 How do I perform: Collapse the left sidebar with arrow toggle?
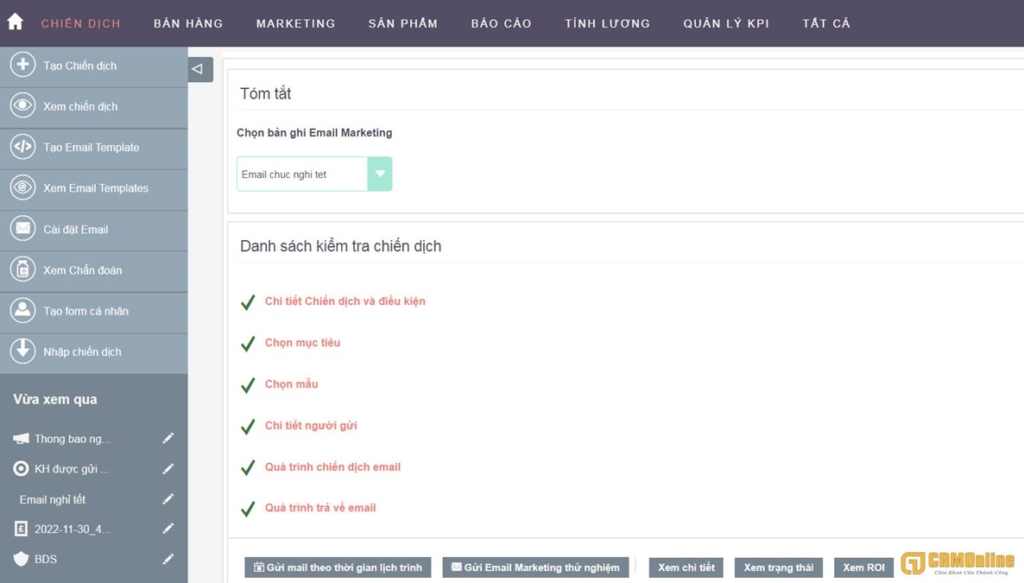[x=198, y=69]
